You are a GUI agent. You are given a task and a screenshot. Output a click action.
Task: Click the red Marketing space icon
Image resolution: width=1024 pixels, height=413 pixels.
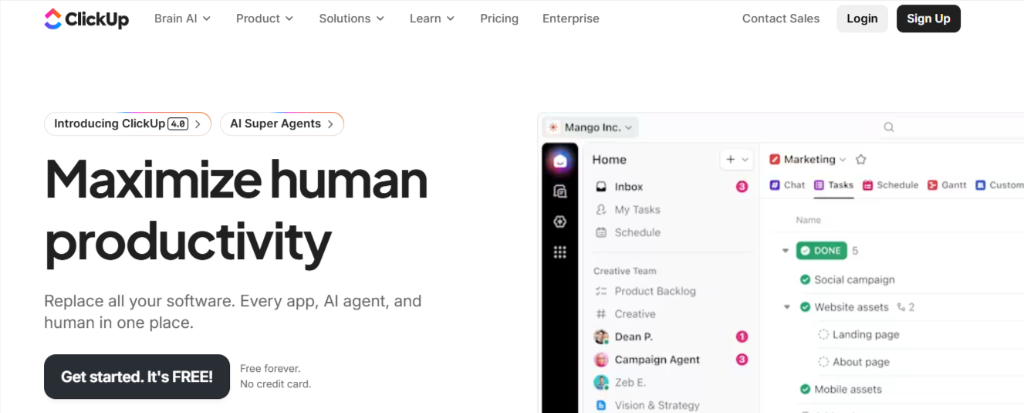(x=775, y=159)
